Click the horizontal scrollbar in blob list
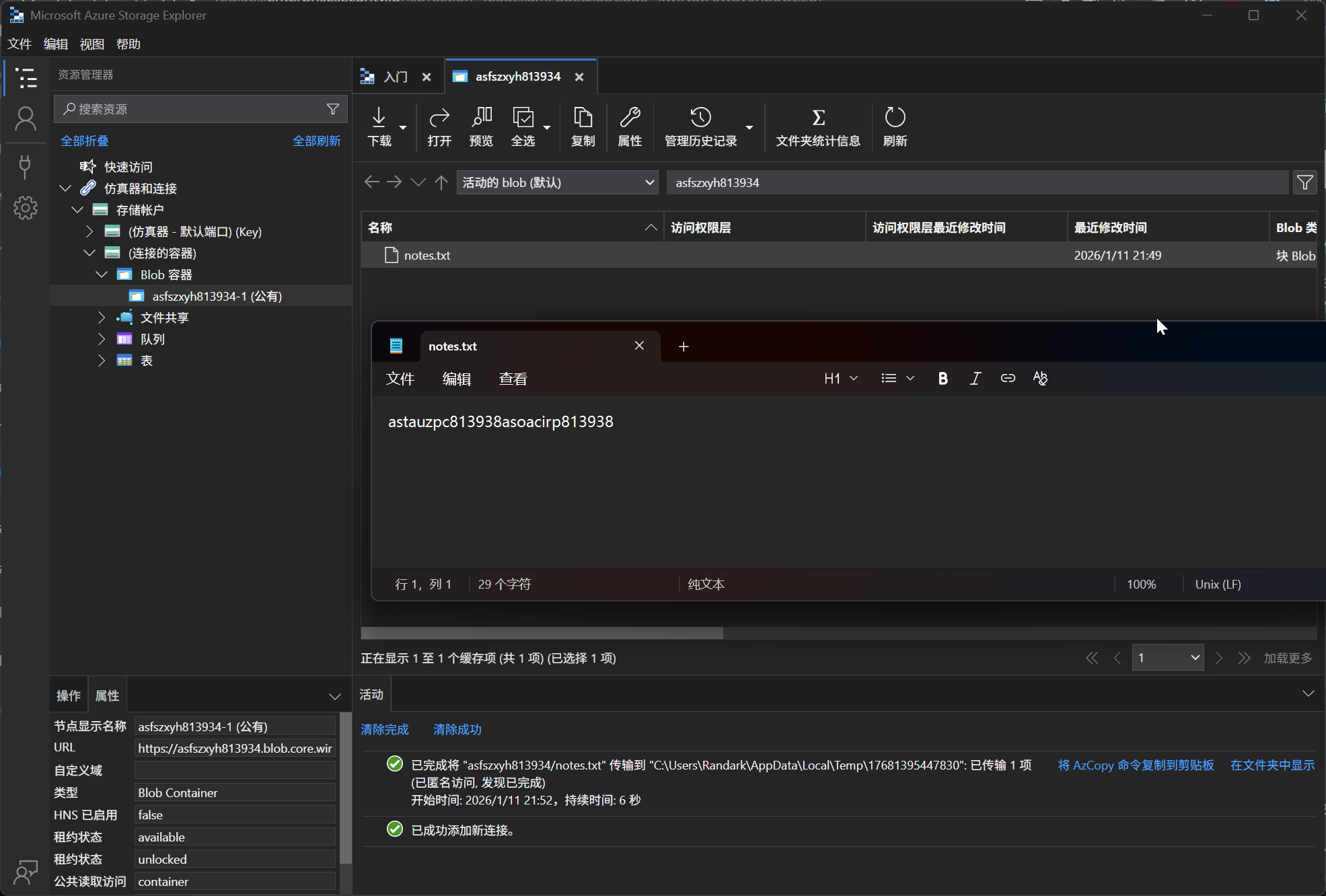The width and height of the screenshot is (1326, 896). tap(542, 633)
